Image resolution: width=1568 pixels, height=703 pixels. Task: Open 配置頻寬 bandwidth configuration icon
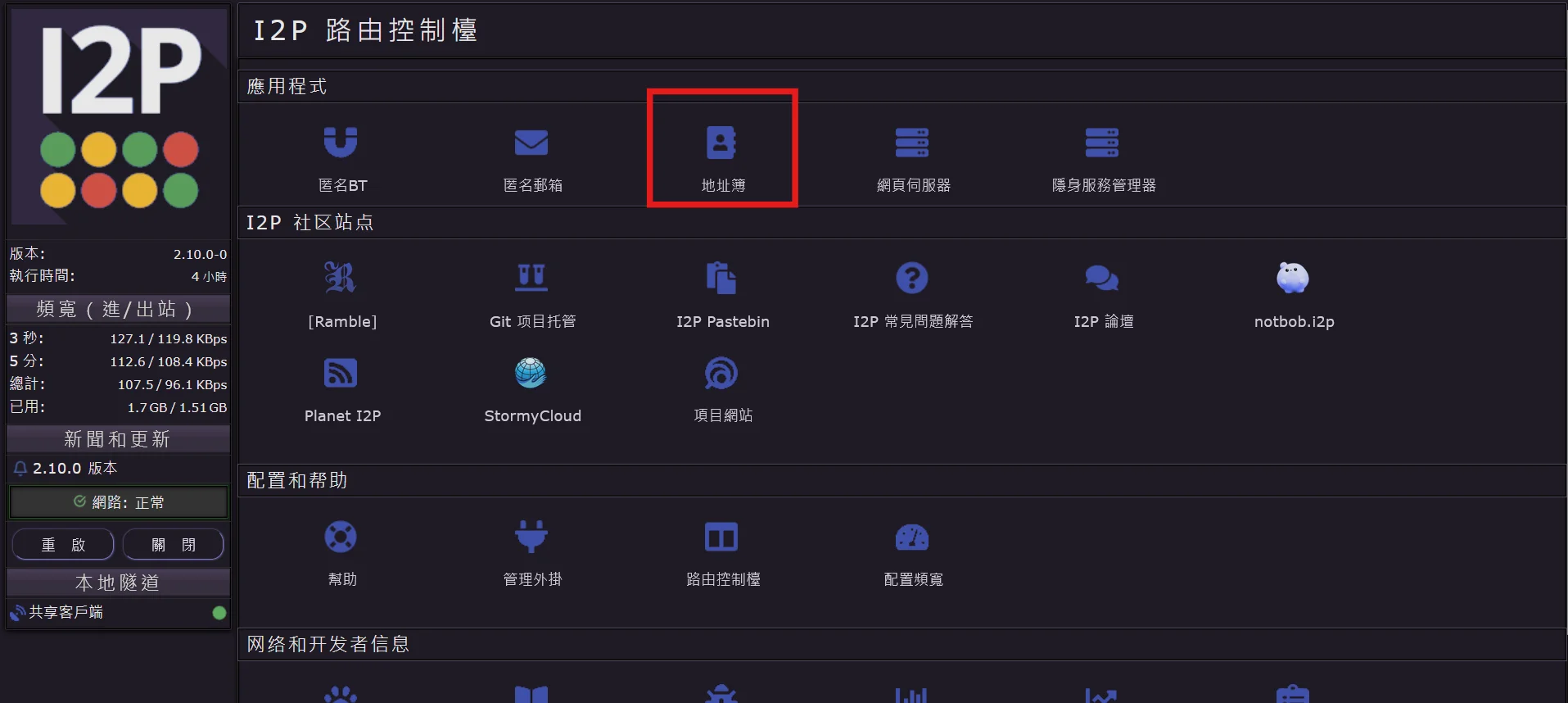click(912, 538)
